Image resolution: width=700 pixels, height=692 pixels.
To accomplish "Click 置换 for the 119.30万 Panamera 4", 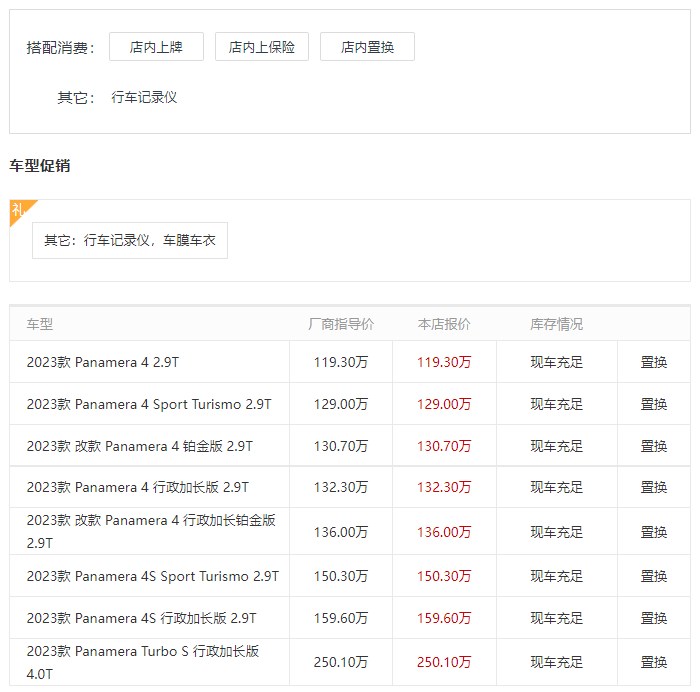I will (x=654, y=362).
